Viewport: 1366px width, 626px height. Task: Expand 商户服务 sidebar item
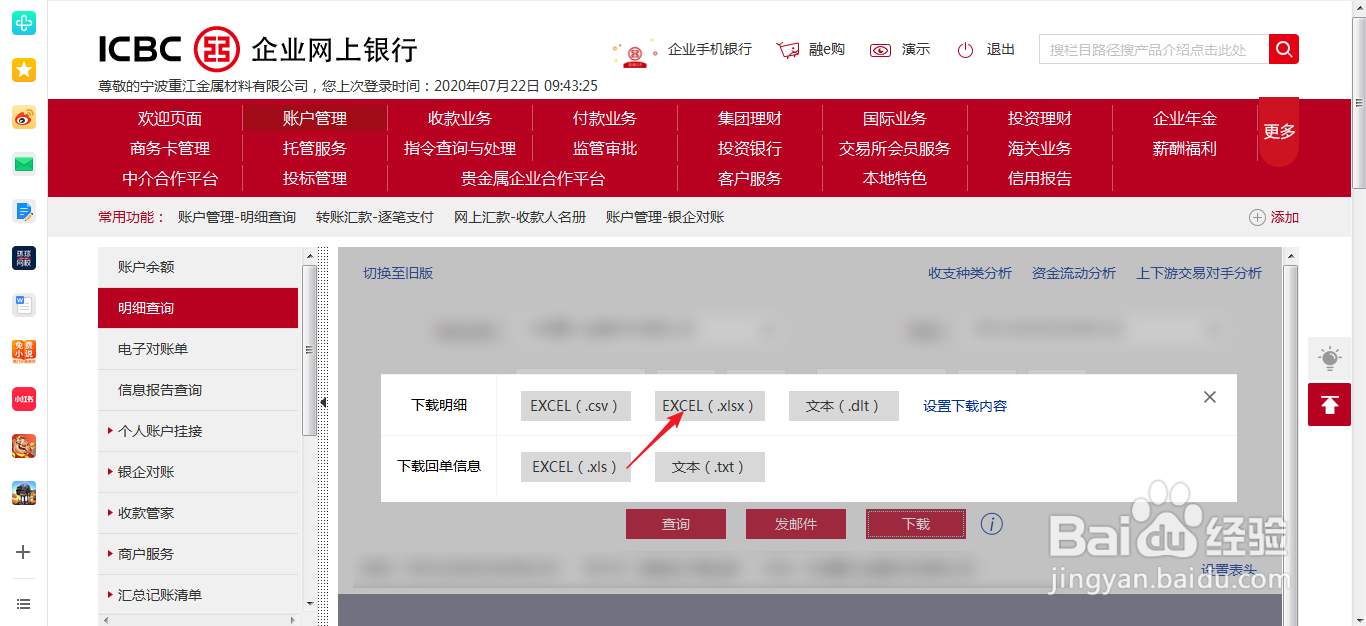[x=198, y=554]
